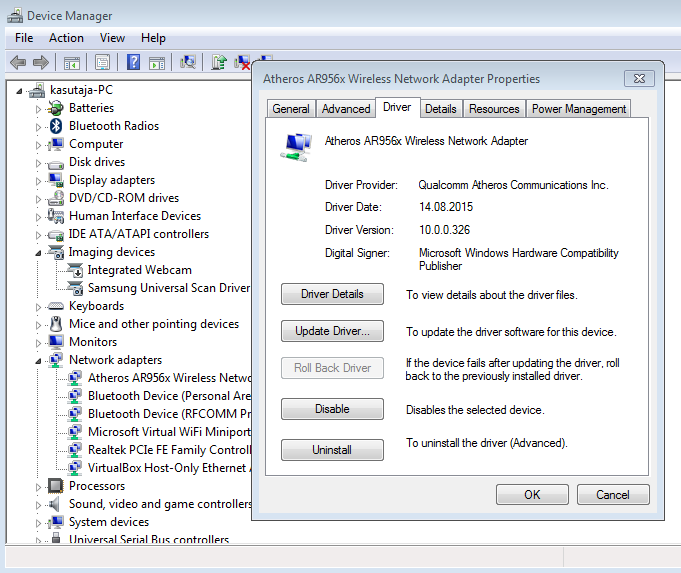Click the Update Driver... button
This screenshot has height=573, width=681.
[332, 331]
